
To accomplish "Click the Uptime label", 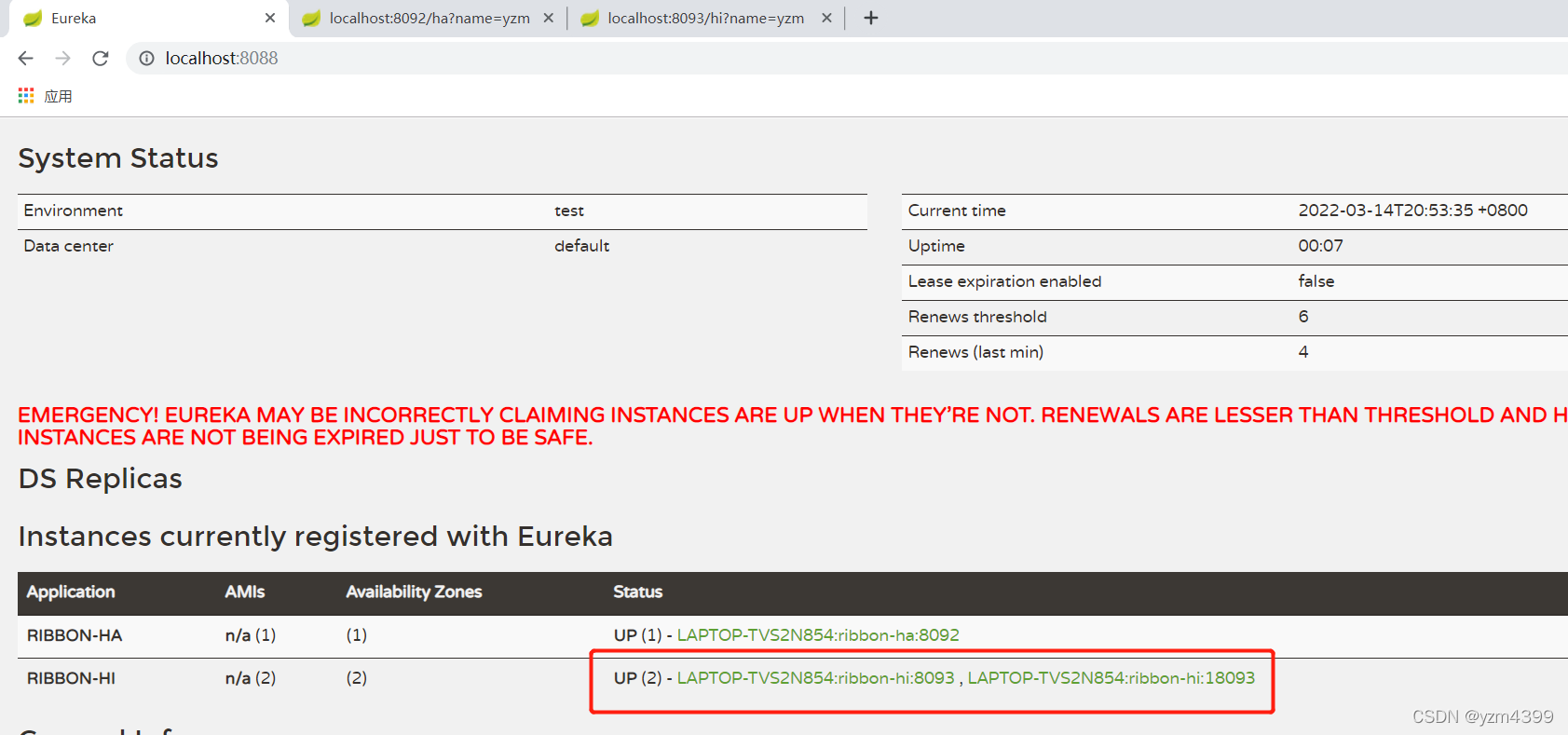I will 936,246.
